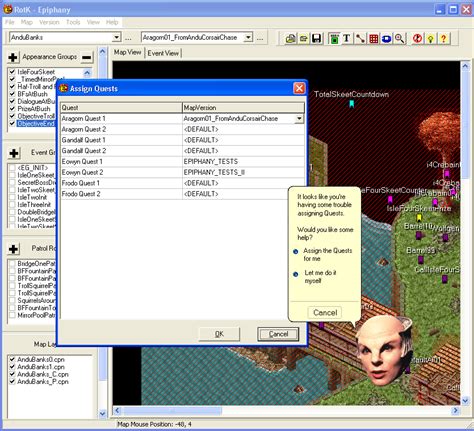Confirm Assign Quests with OK button
The image size is (474, 431).
[219, 334]
